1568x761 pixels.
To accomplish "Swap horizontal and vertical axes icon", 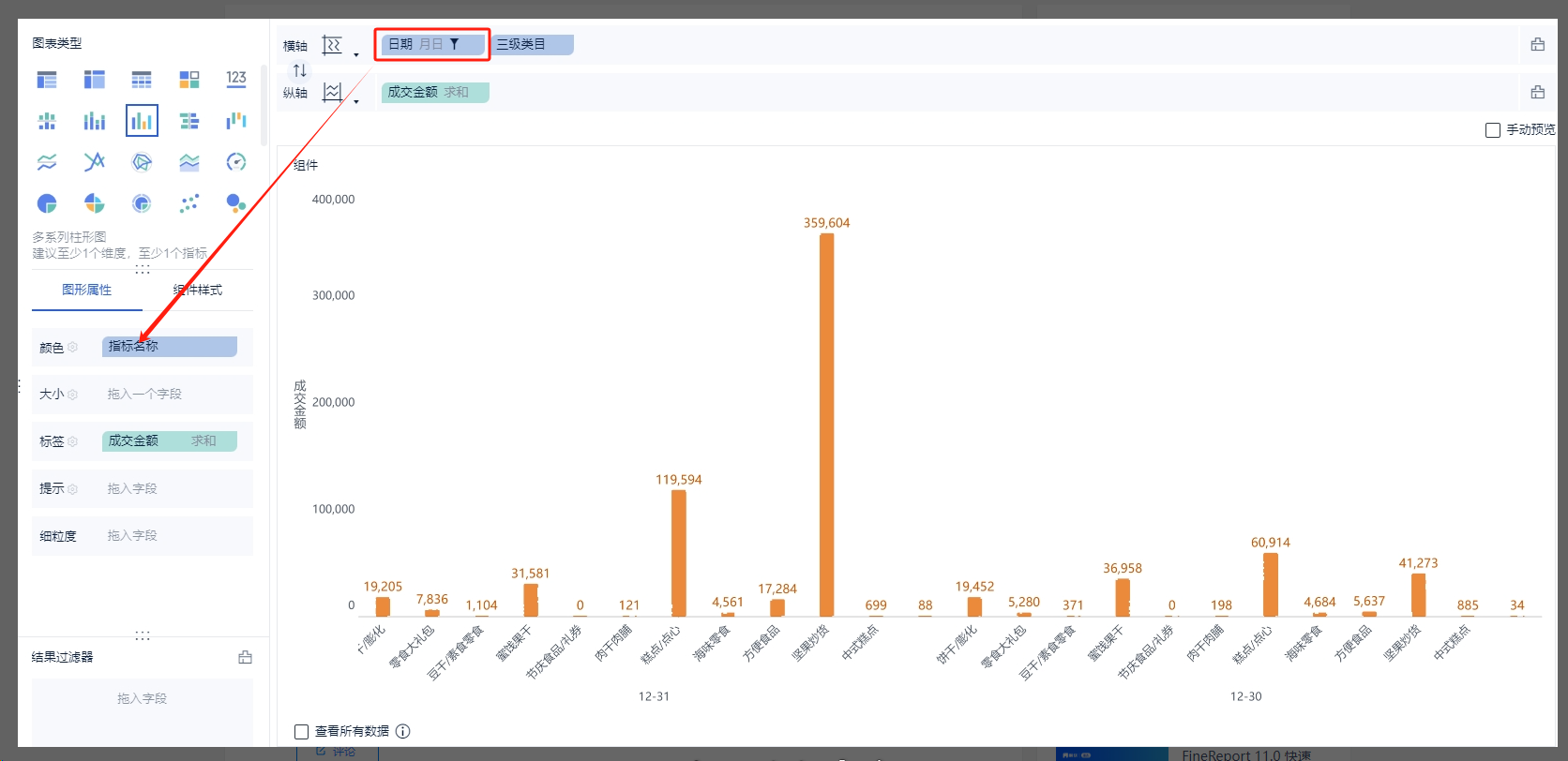I will click(300, 70).
